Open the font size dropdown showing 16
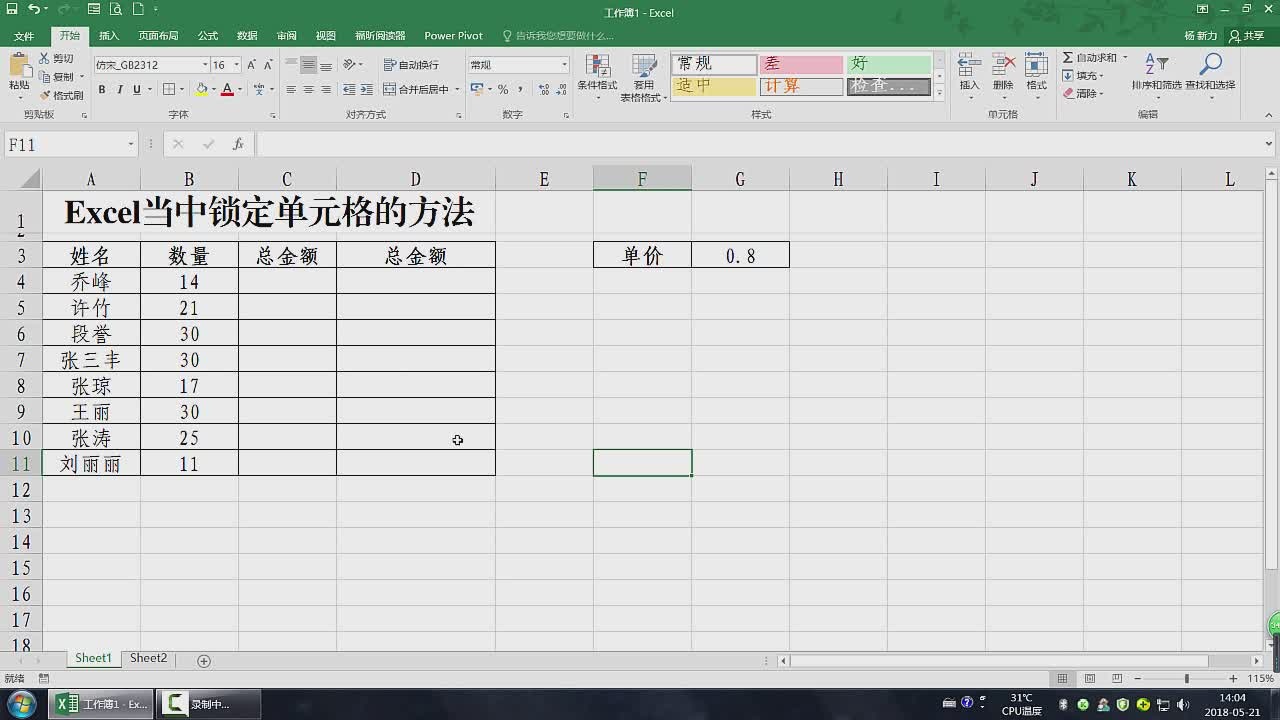 236,65
